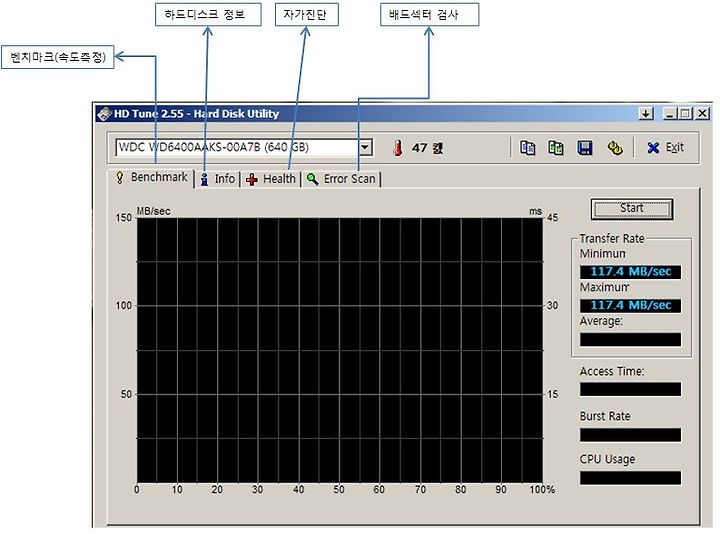Viewport: 720px width, 534px height.
Task: Click the Burst Rate value box
Action: point(630,435)
